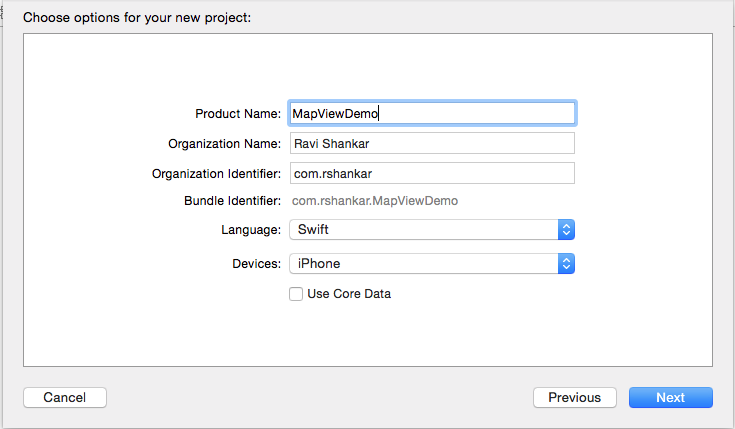Click the Language label

pyautogui.click(x=251, y=230)
